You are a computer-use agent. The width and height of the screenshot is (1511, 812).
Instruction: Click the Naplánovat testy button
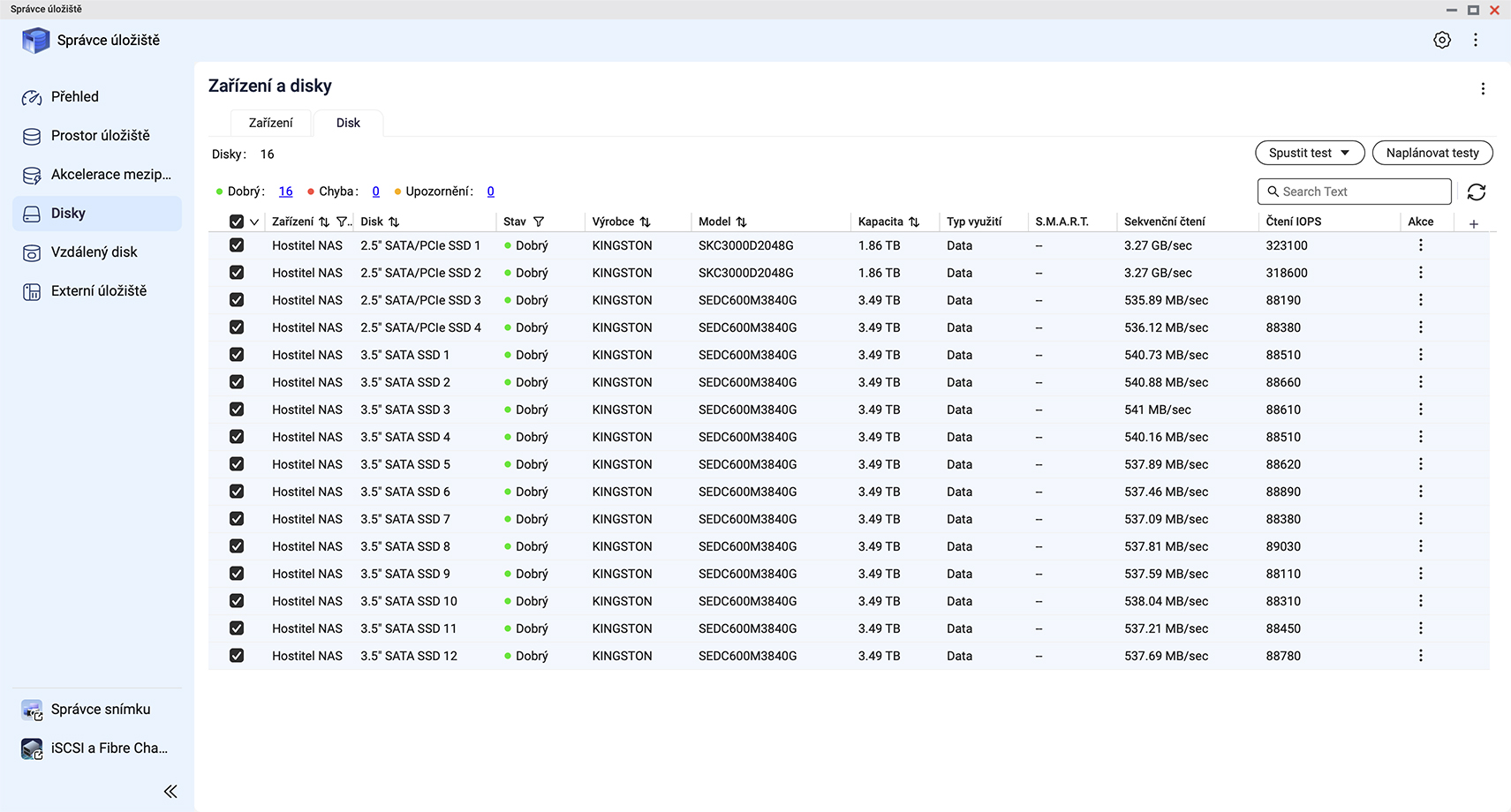click(x=1432, y=153)
